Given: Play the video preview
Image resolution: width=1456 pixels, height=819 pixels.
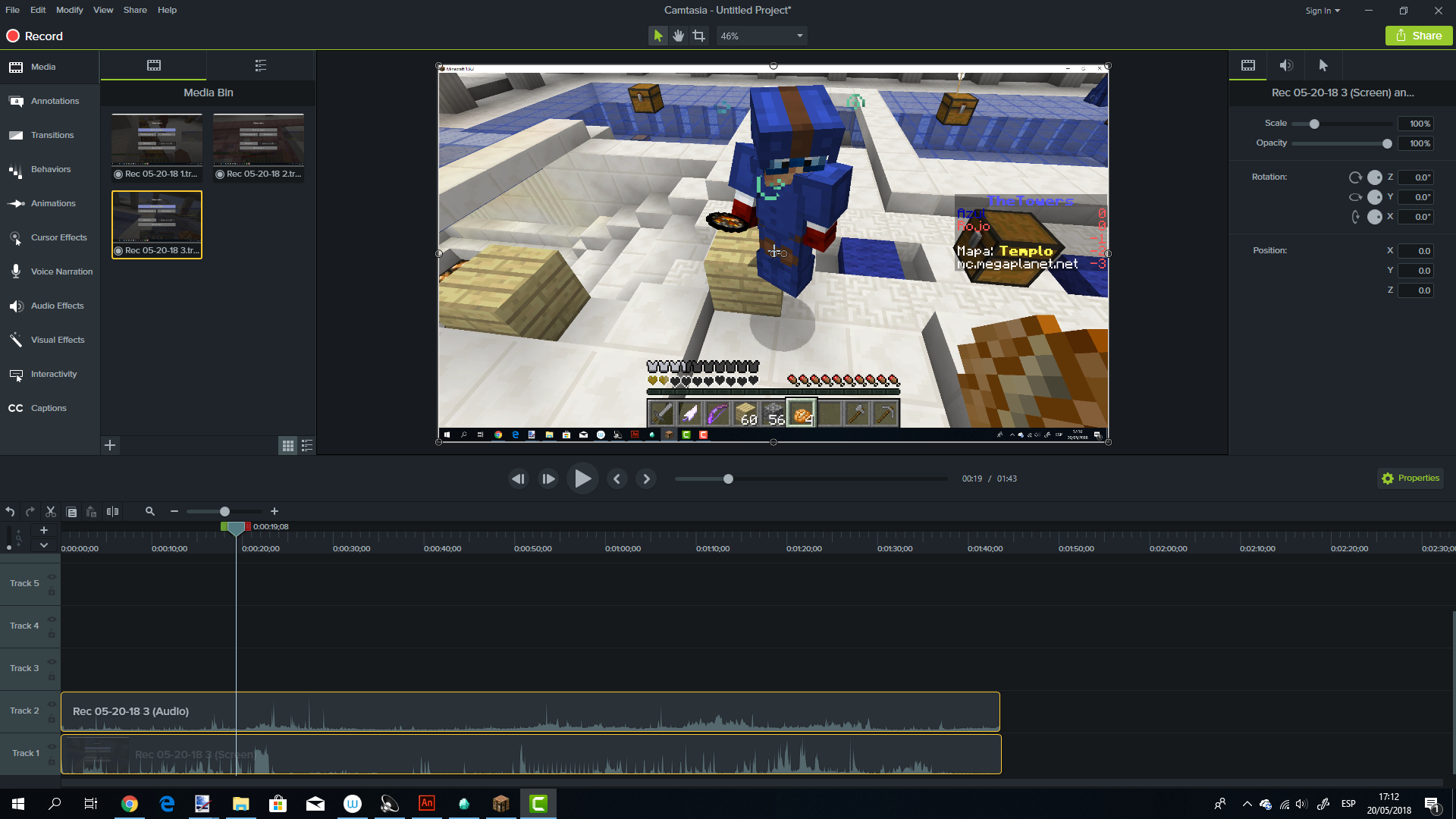Looking at the screenshot, I should pos(582,479).
